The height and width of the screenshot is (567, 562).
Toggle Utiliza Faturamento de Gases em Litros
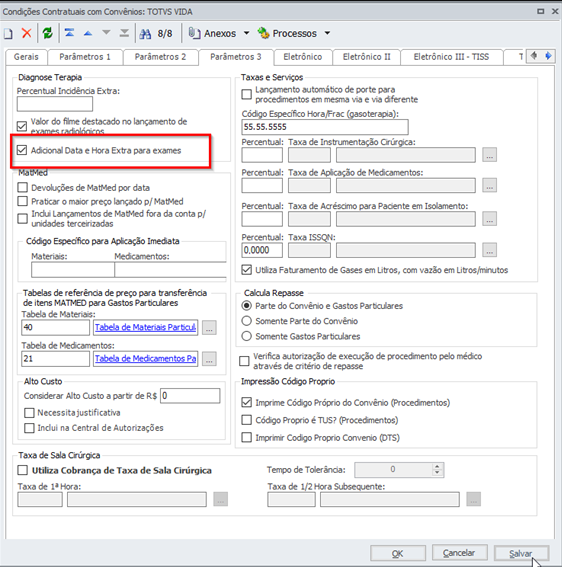click(x=247, y=270)
